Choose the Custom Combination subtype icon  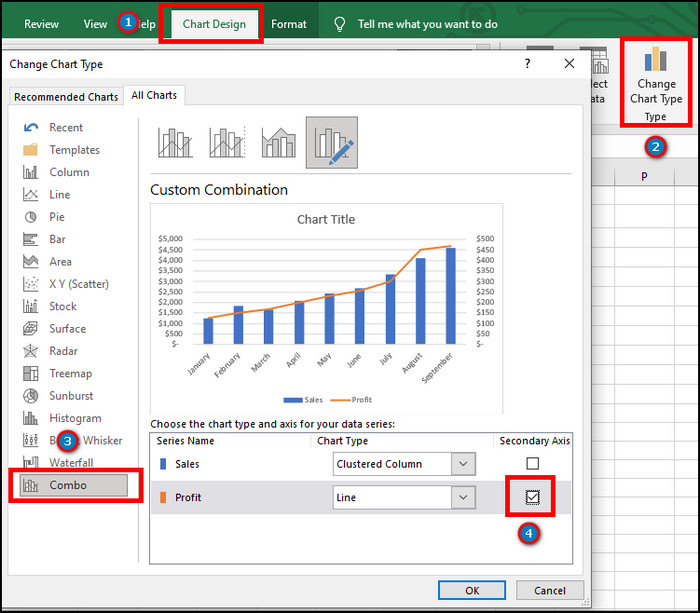(x=332, y=143)
